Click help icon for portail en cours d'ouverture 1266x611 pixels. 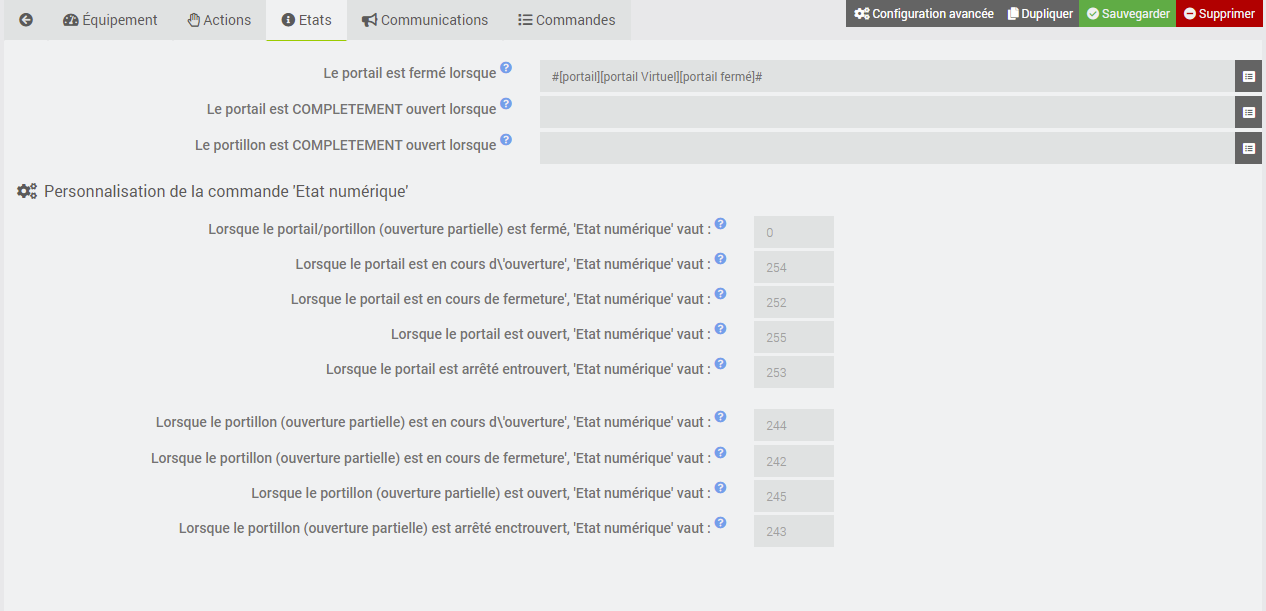click(720, 259)
